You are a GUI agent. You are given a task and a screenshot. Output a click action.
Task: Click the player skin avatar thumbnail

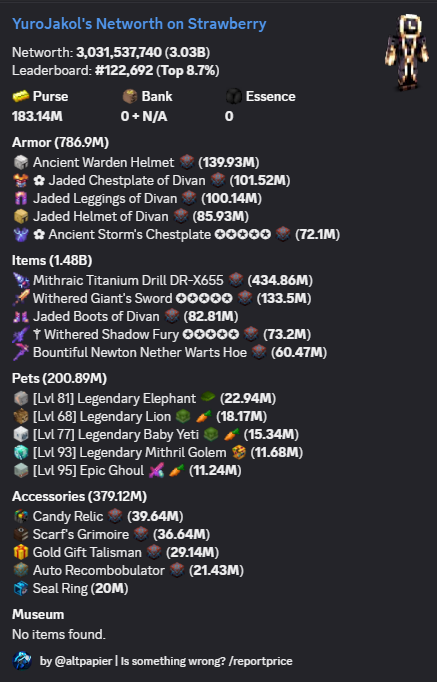pos(407,52)
